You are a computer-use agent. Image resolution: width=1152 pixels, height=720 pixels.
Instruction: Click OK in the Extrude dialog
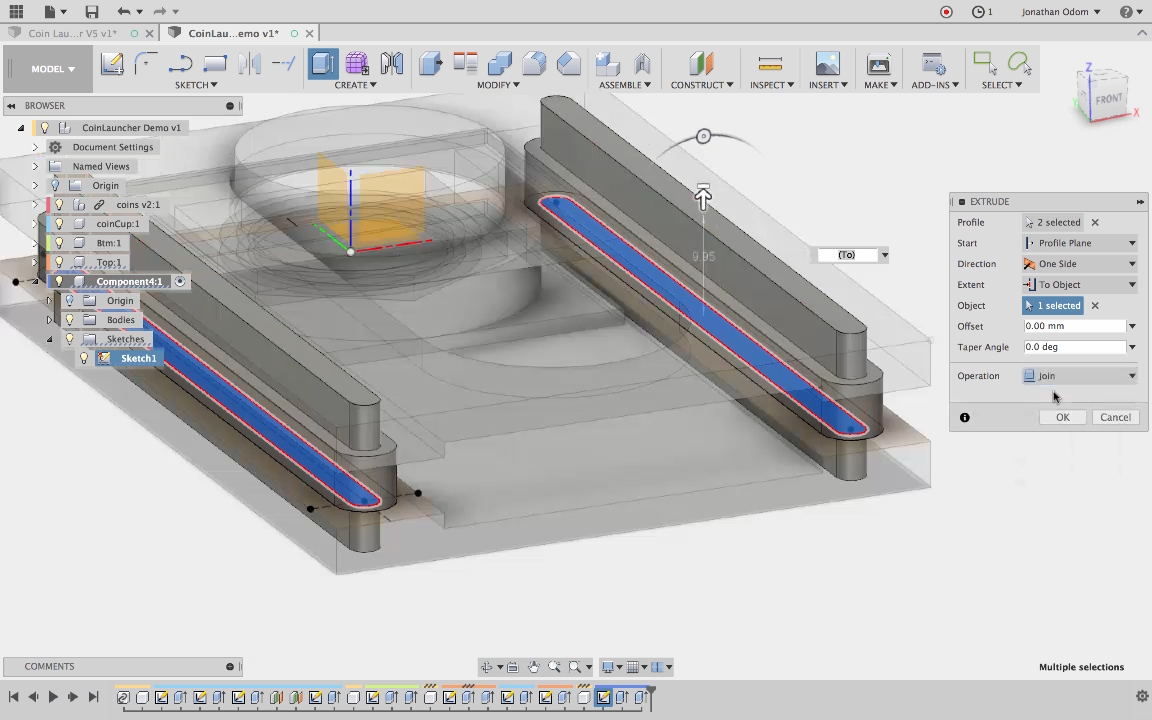1062,417
